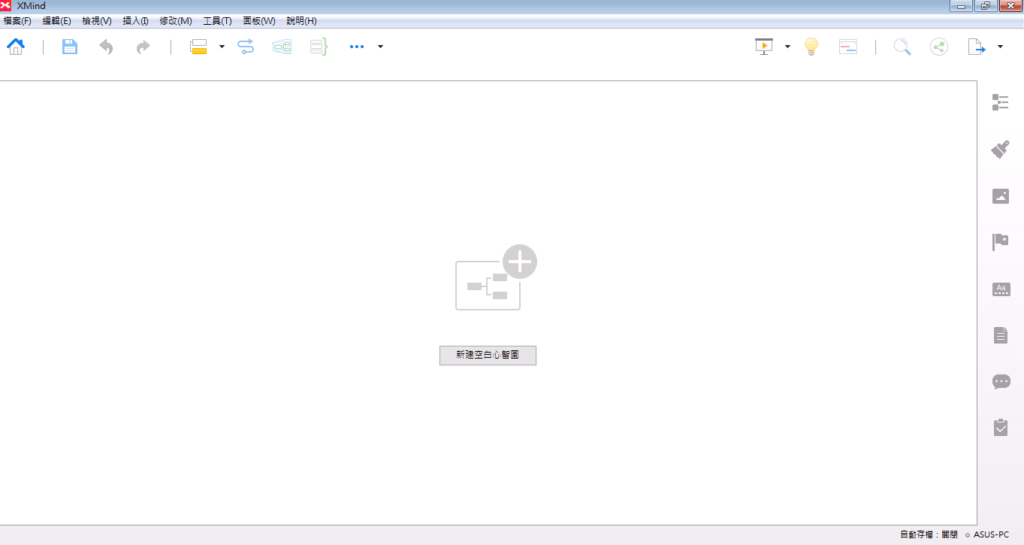Viewport: 1024px width, 545px height.
Task: Click the 新建空白心智圖 button
Action: coord(488,355)
